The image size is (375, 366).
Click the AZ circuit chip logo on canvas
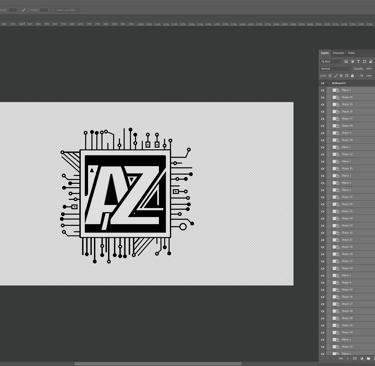pos(127,195)
